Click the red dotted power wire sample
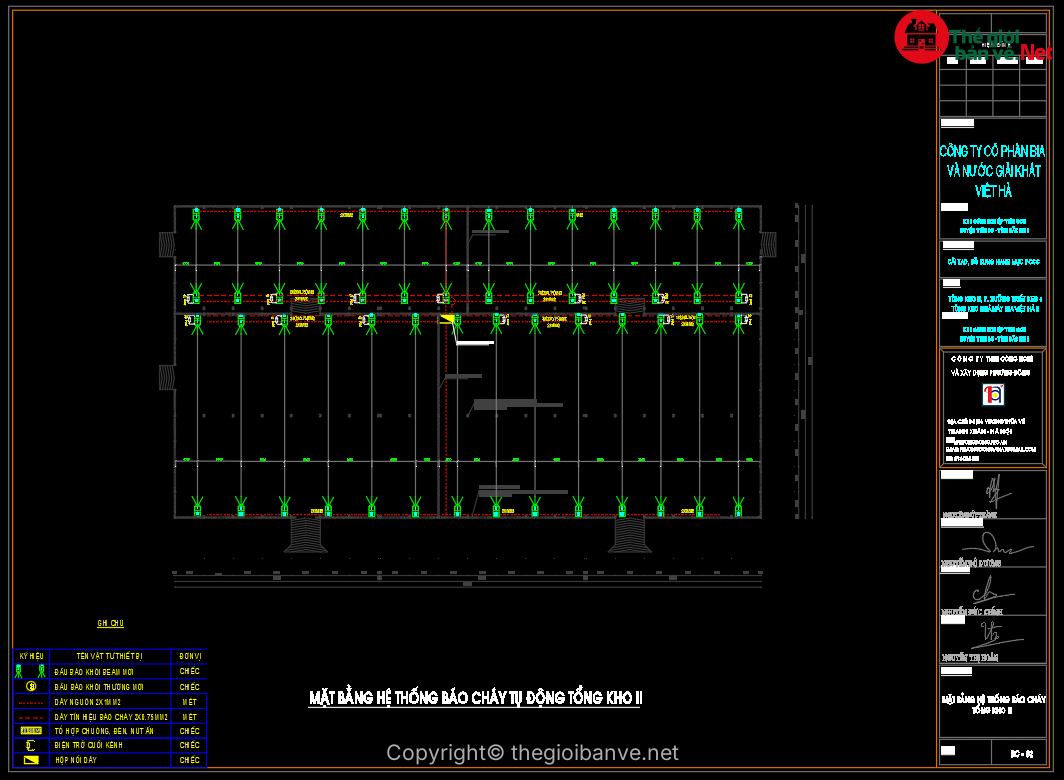1064x780 pixels. [30, 702]
